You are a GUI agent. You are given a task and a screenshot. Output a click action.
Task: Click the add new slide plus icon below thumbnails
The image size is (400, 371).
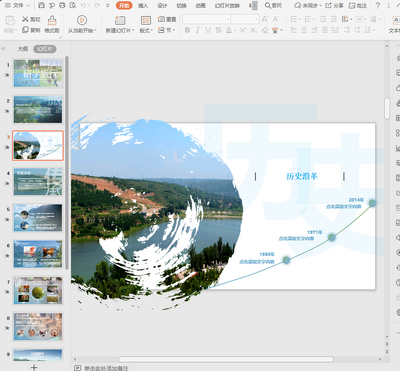[x=34, y=367]
